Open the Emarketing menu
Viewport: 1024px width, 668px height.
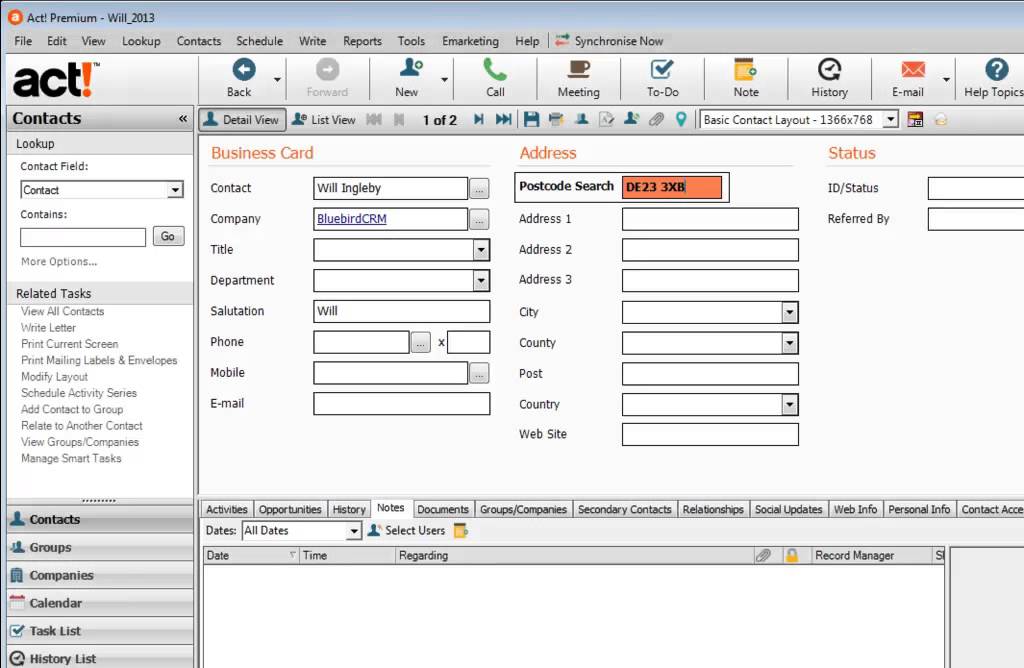[x=470, y=40]
